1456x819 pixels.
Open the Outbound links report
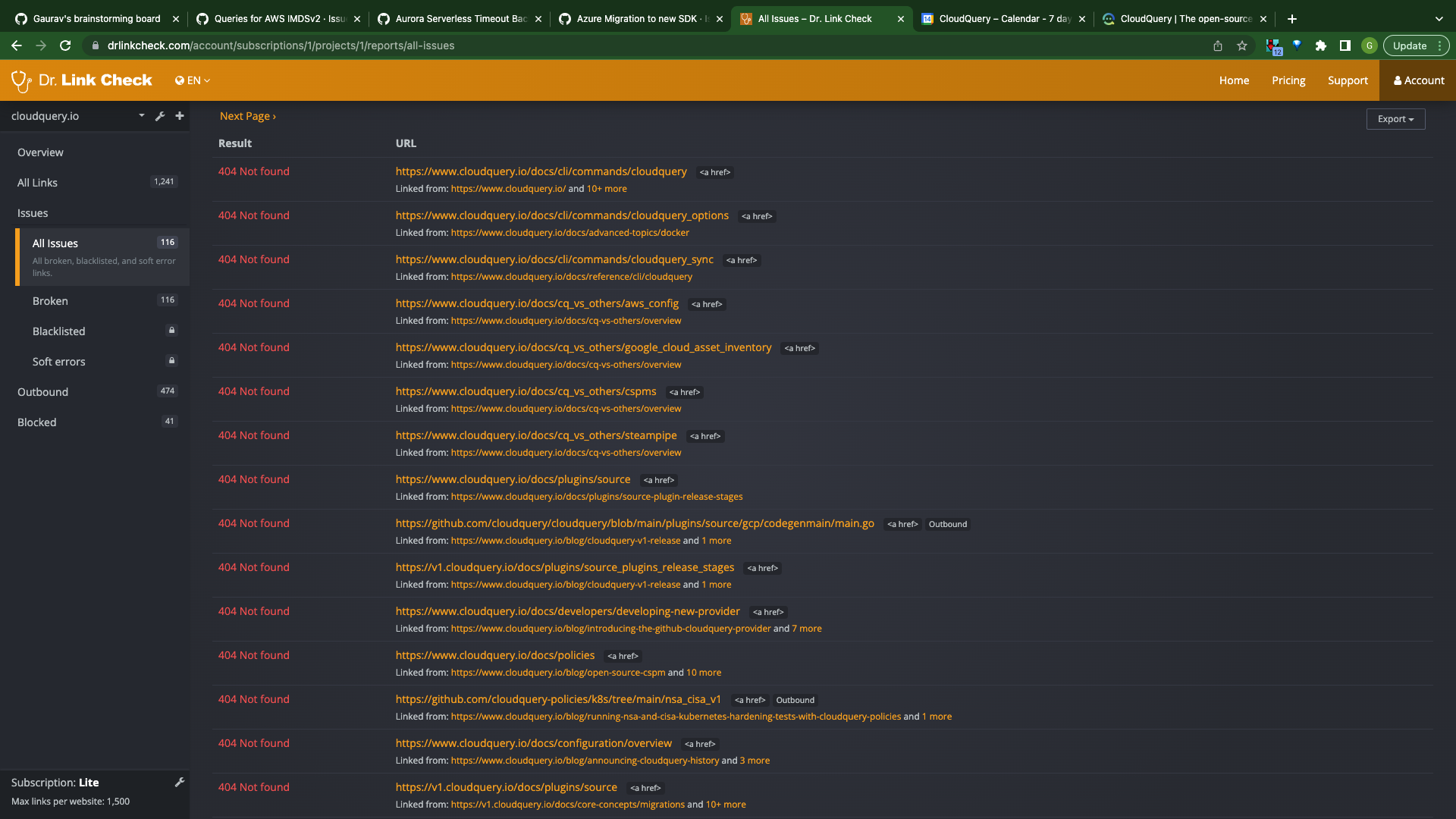pyautogui.click(x=42, y=392)
